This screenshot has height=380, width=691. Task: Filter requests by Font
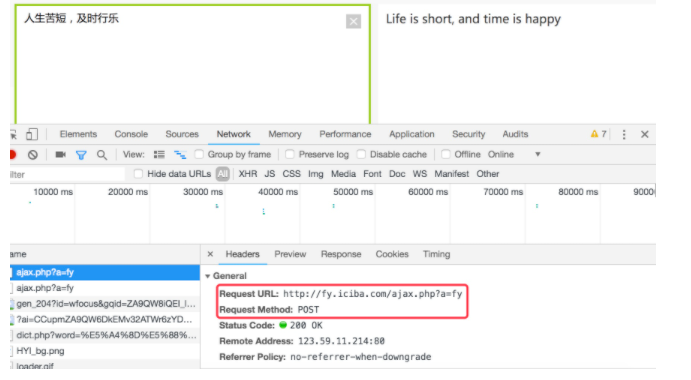(x=372, y=174)
